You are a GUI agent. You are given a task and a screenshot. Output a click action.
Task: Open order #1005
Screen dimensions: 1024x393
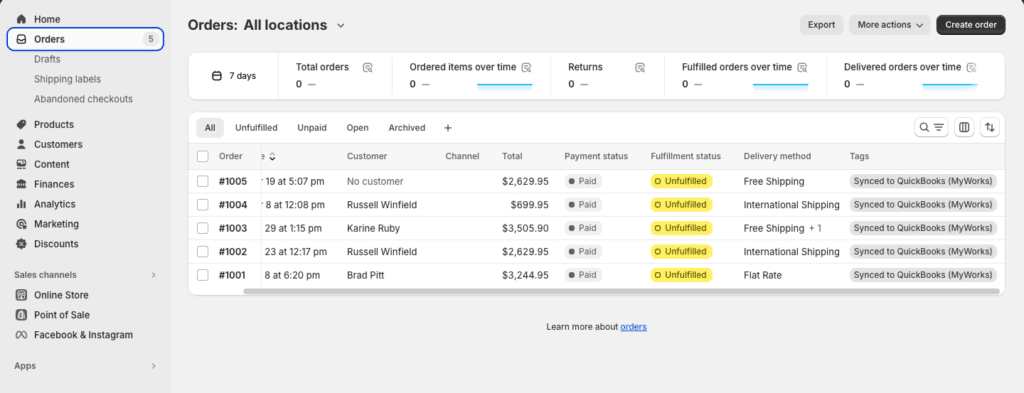(232, 181)
